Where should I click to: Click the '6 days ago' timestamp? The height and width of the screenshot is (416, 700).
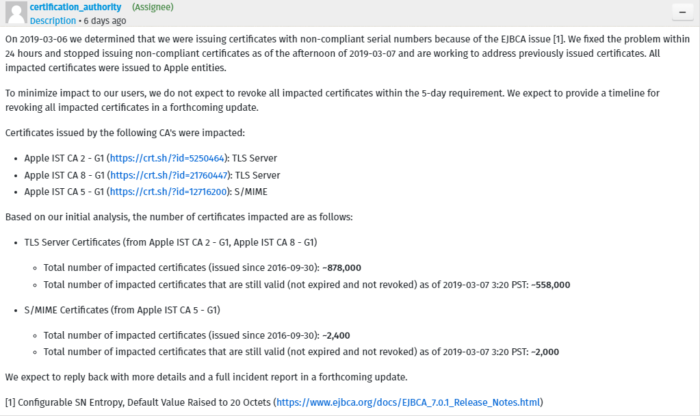point(105,21)
